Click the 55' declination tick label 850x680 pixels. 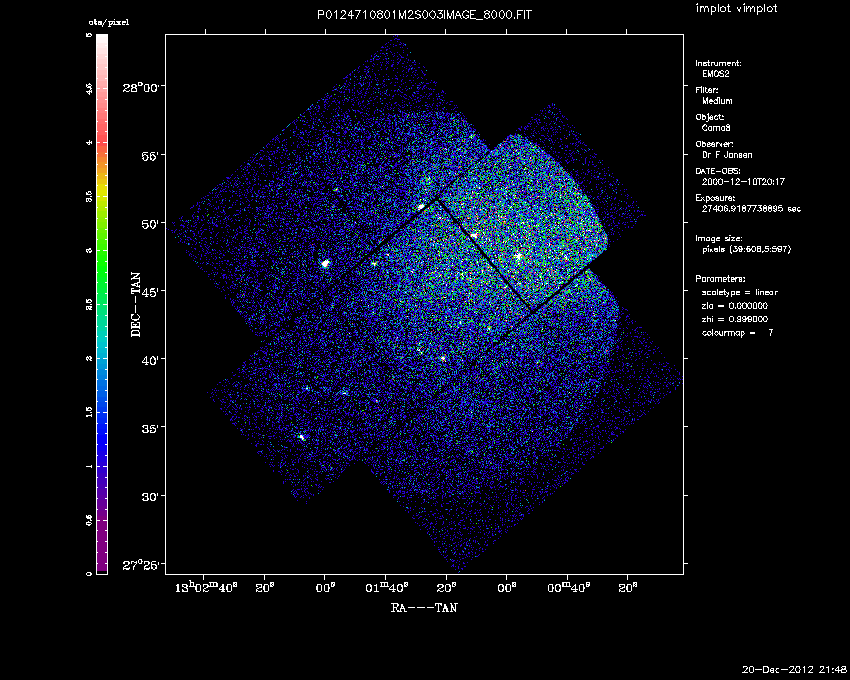click(152, 156)
